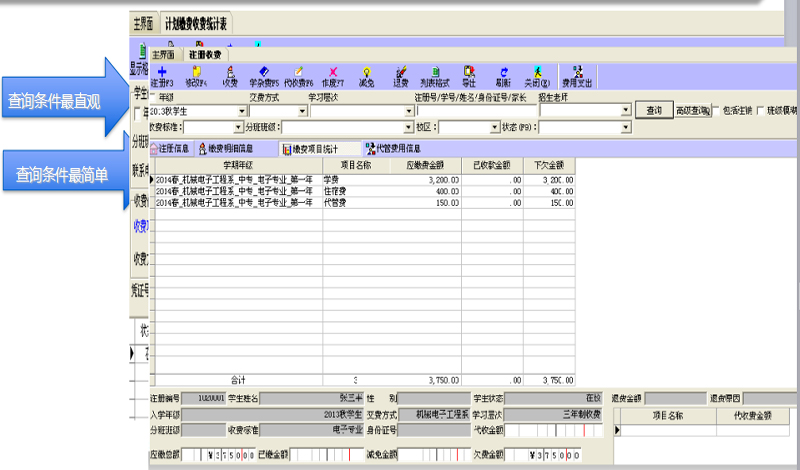The height and width of the screenshot is (470, 800).
Task: Click the 高级查询 advanced search button
Action: (691, 110)
